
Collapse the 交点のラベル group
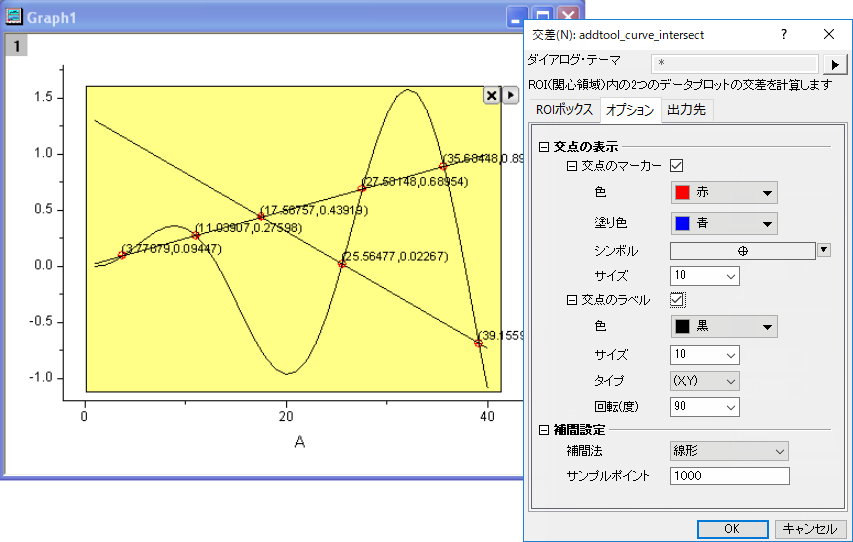pos(572,300)
